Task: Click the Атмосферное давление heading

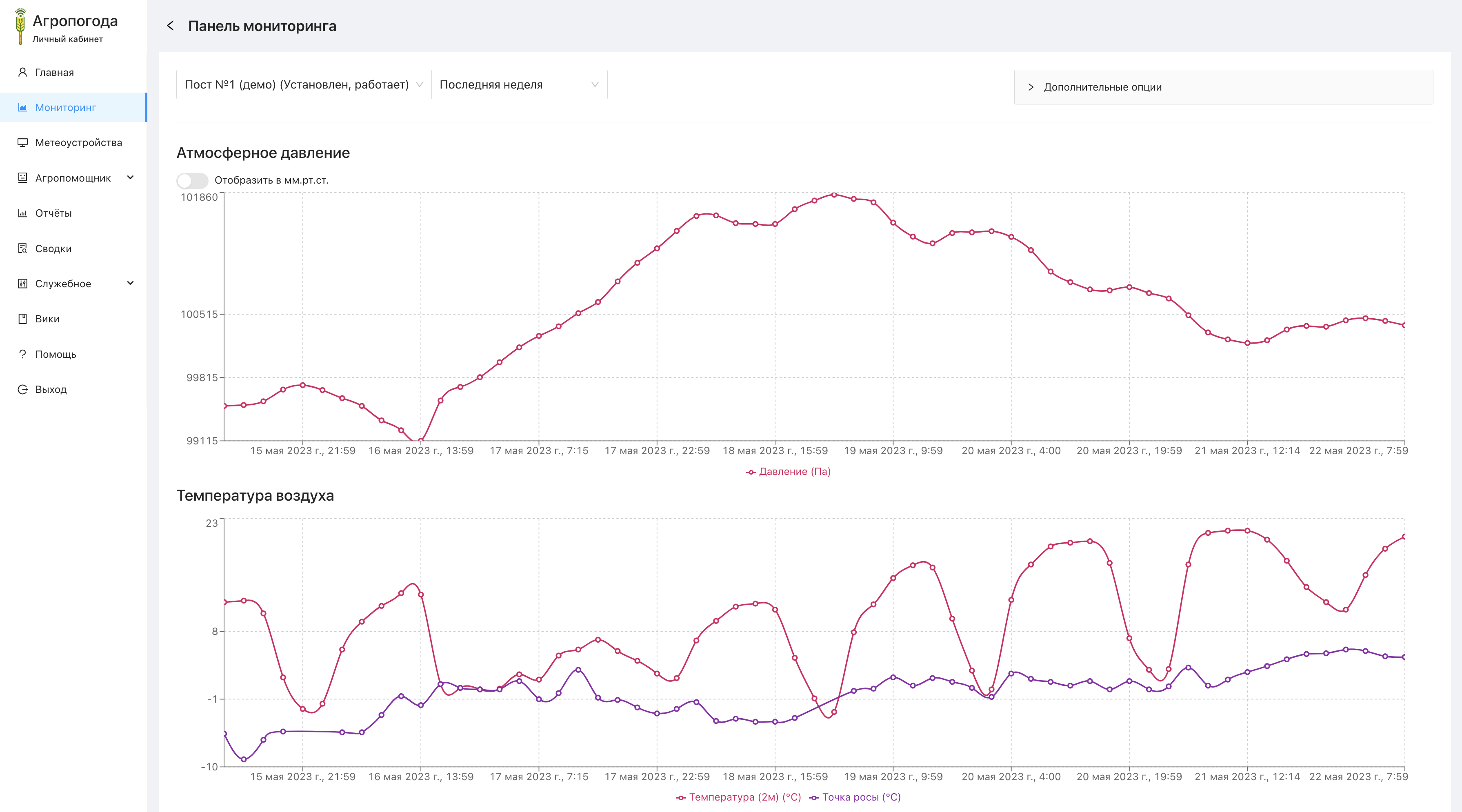Action: [263, 153]
